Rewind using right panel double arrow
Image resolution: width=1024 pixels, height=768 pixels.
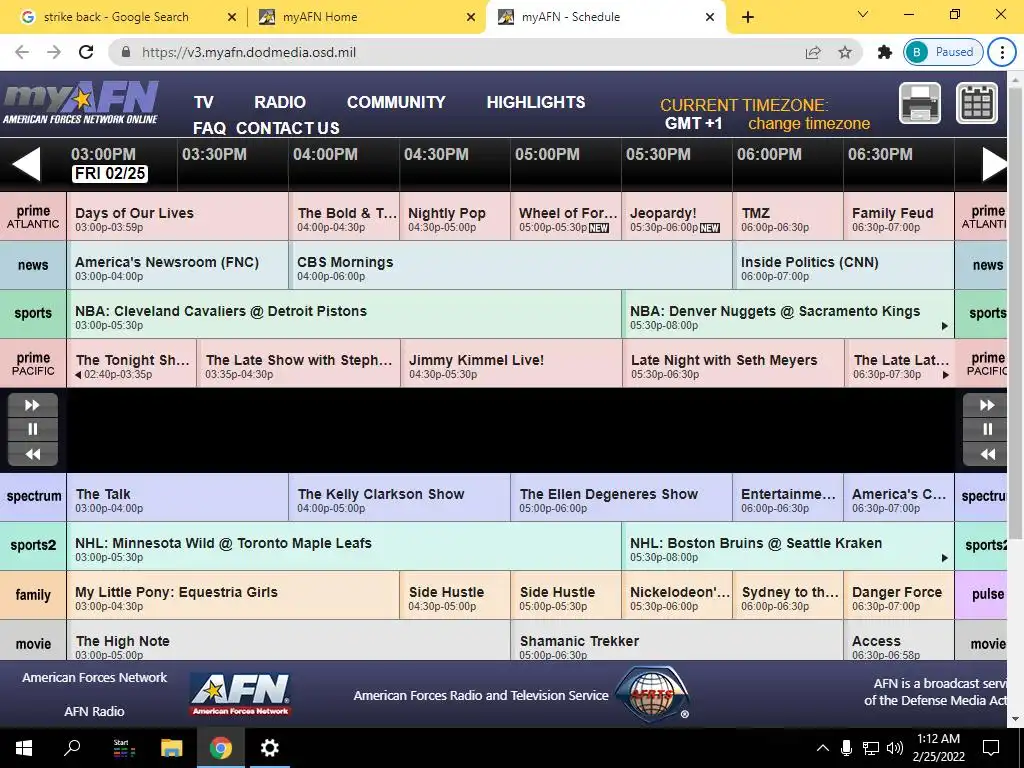tap(986, 454)
